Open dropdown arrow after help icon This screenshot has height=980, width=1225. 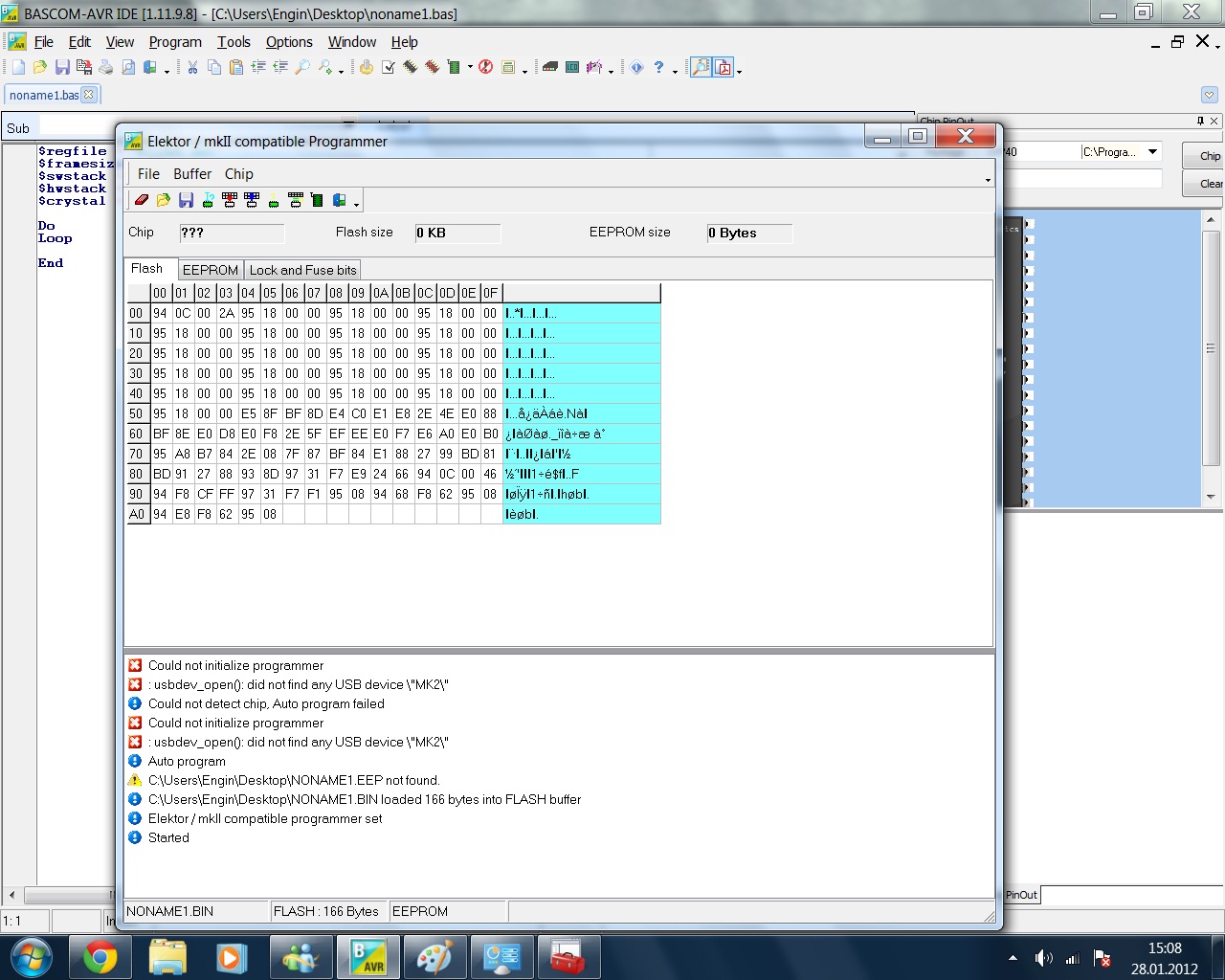click(x=675, y=70)
